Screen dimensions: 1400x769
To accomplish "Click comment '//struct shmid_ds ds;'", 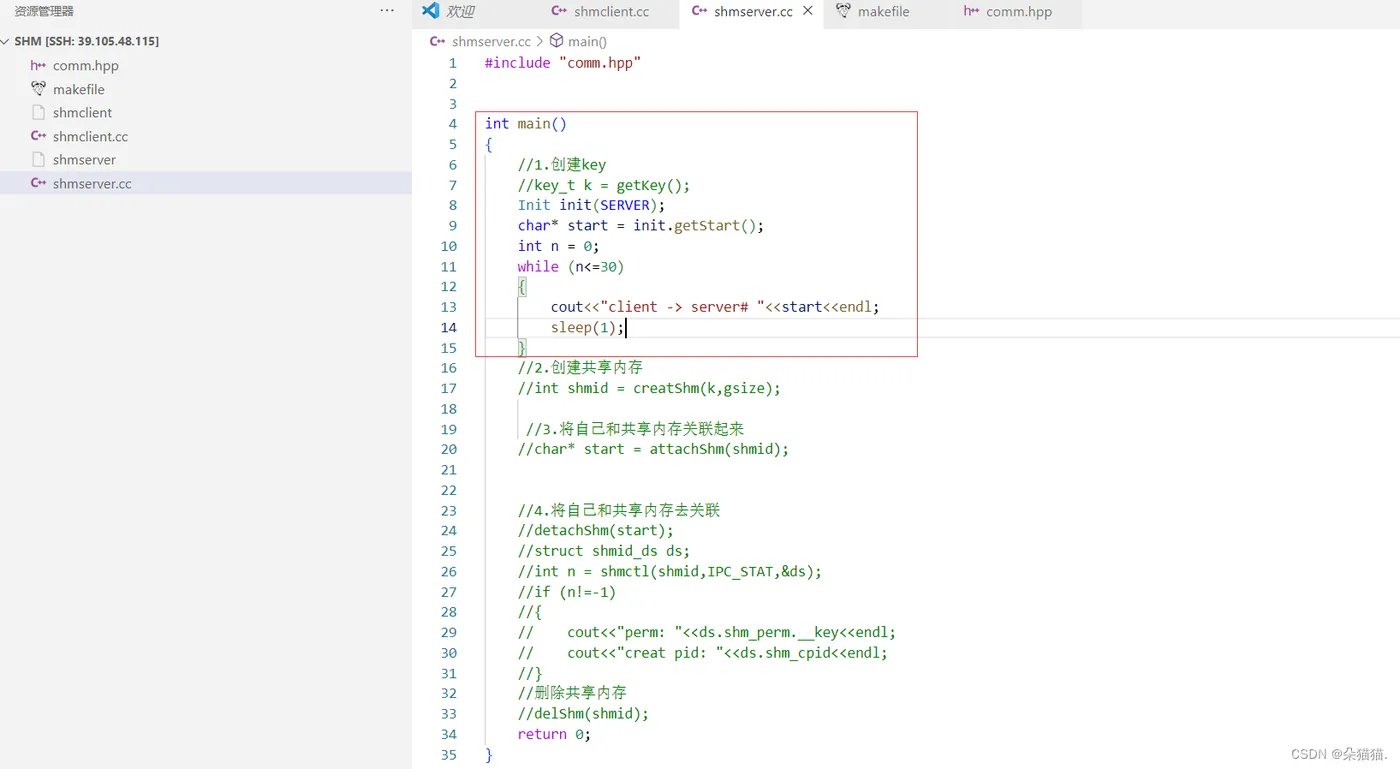I will click(x=604, y=551).
